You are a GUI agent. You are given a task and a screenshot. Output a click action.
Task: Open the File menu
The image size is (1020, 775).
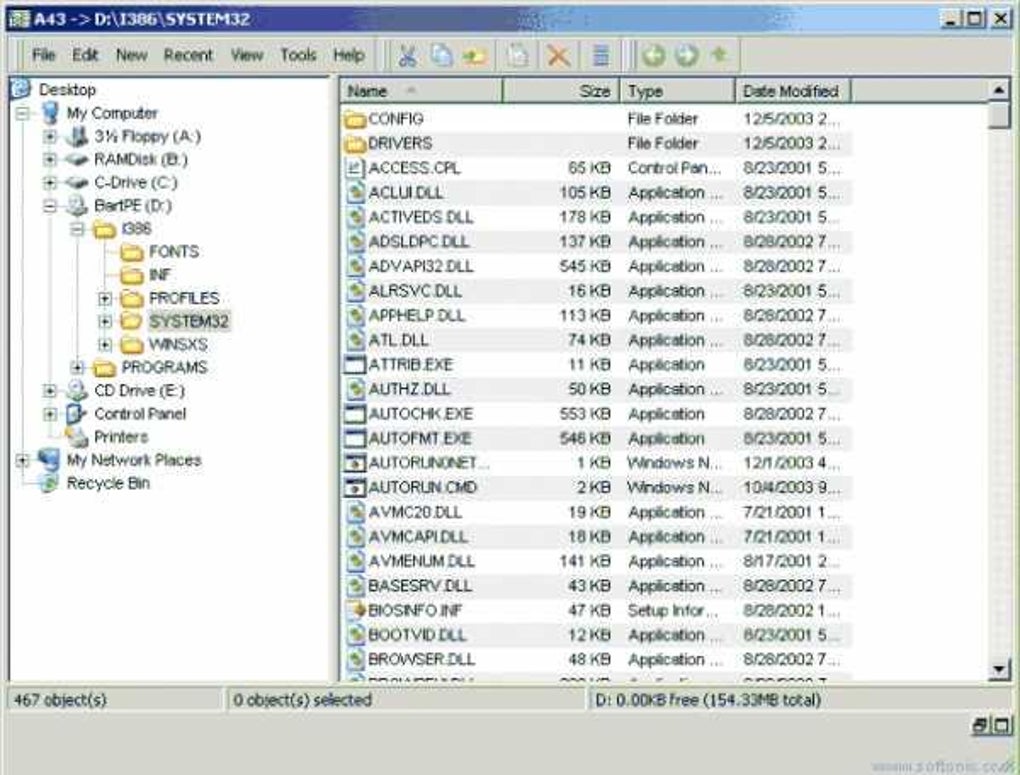tap(44, 55)
